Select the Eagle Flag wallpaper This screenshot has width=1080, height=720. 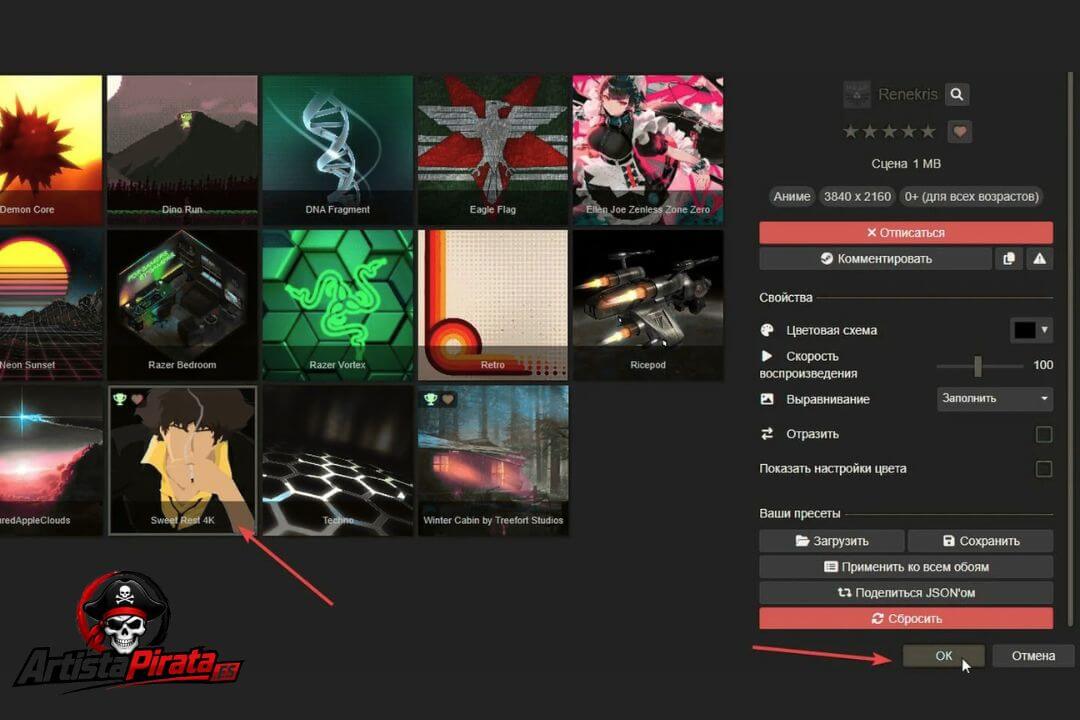[x=493, y=150]
